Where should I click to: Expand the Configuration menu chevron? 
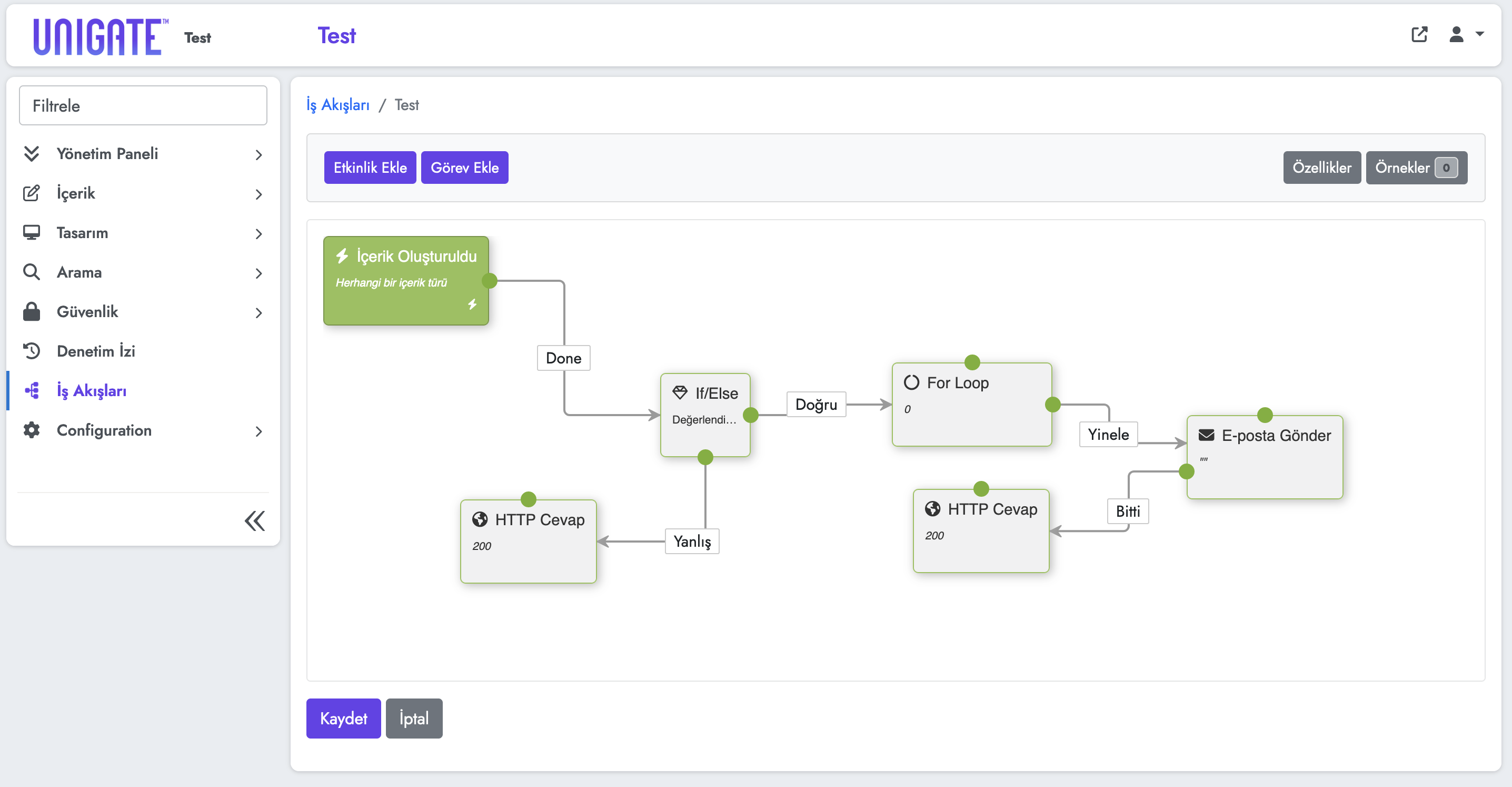(259, 431)
